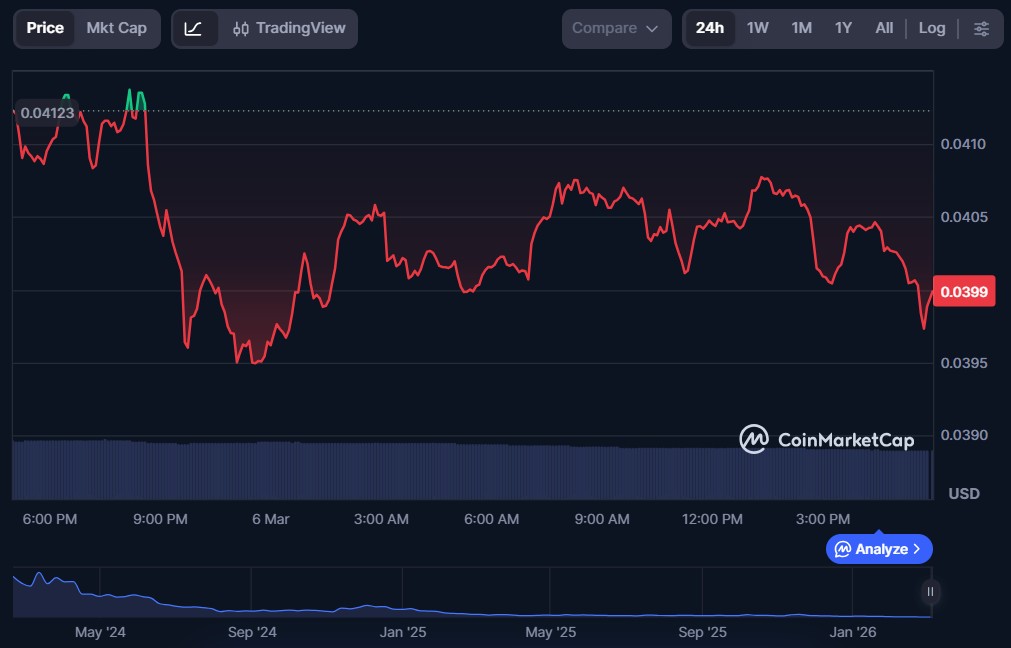Set chart range to 1M

[x=801, y=28]
